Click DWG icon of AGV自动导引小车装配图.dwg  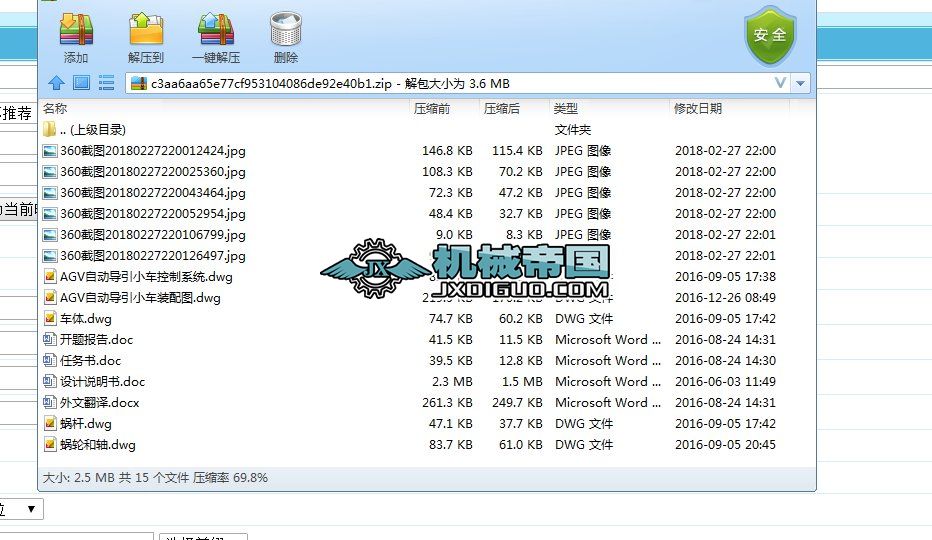(x=50, y=297)
